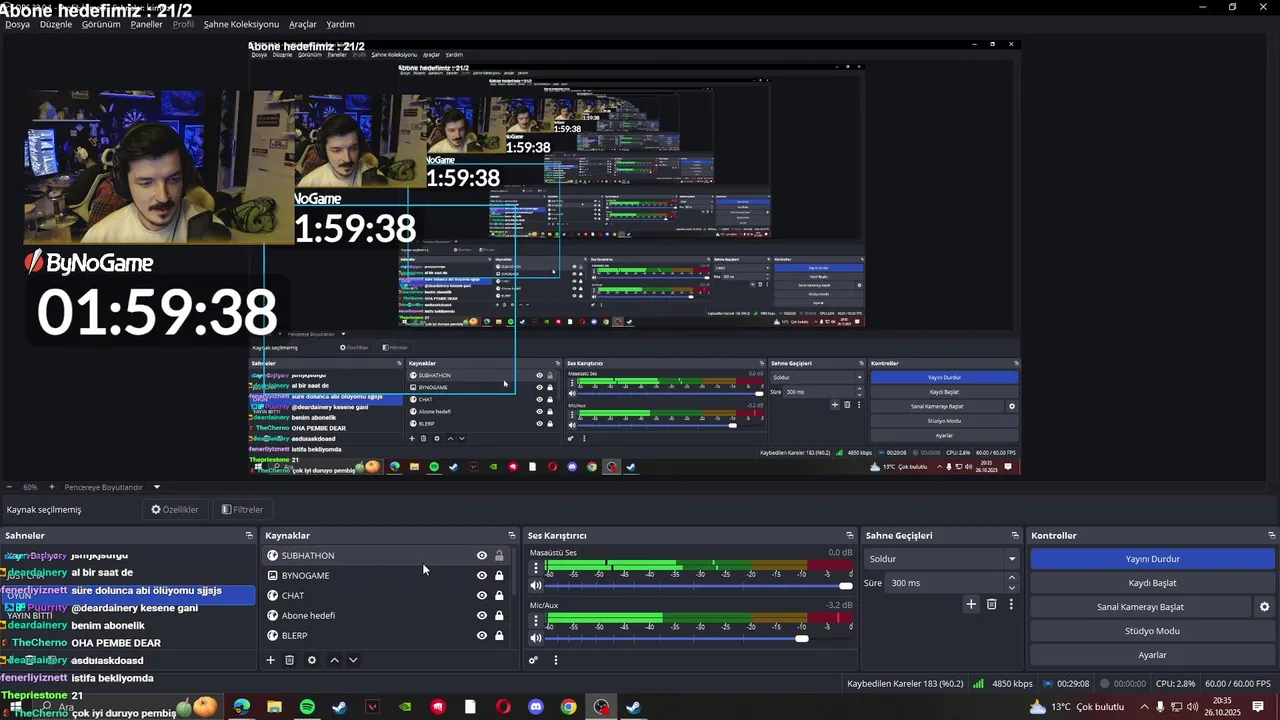Image resolution: width=1280 pixels, height=720 pixels.
Task: Toggle lock on CHAT source
Action: click(499, 596)
